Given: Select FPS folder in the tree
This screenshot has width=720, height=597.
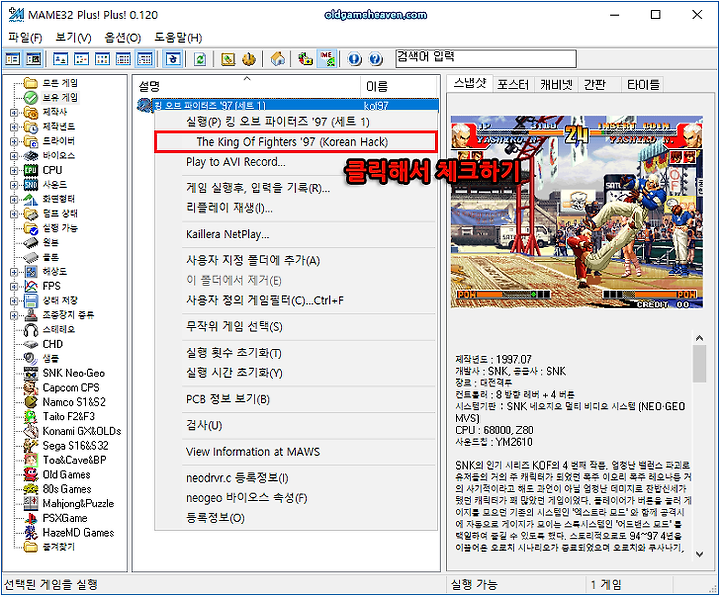Looking at the screenshot, I should point(51,286).
